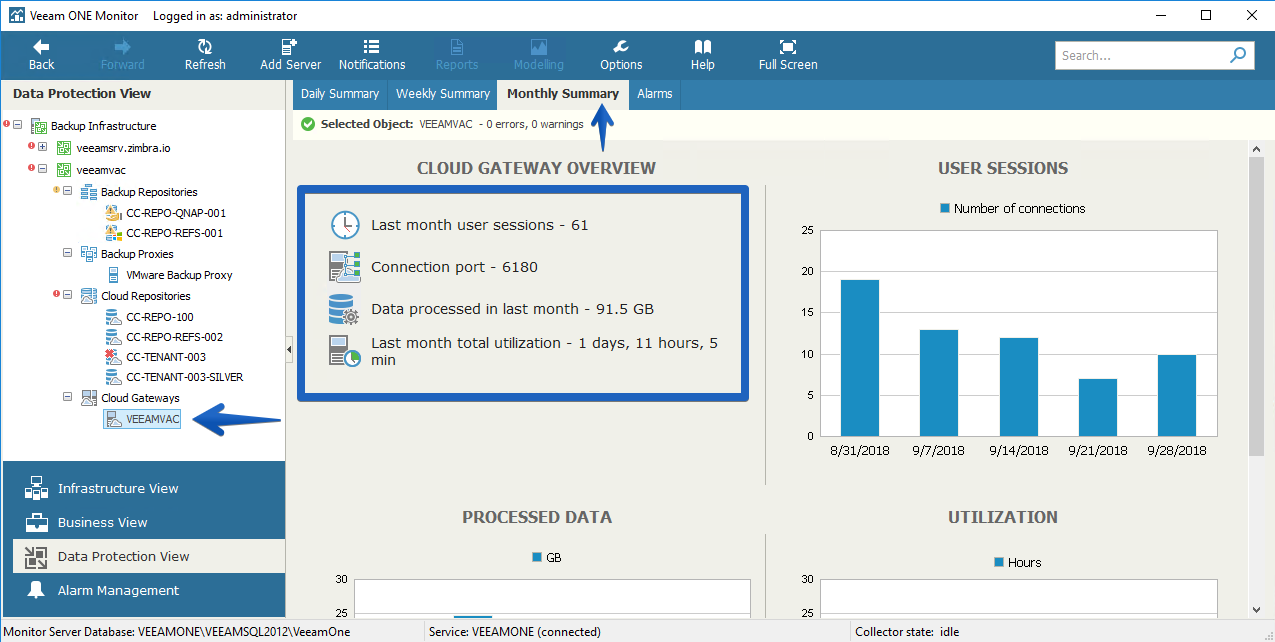Open the Add Server toolbar icon
This screenshot has height=642, width=1275.
(x=290, y=46)
